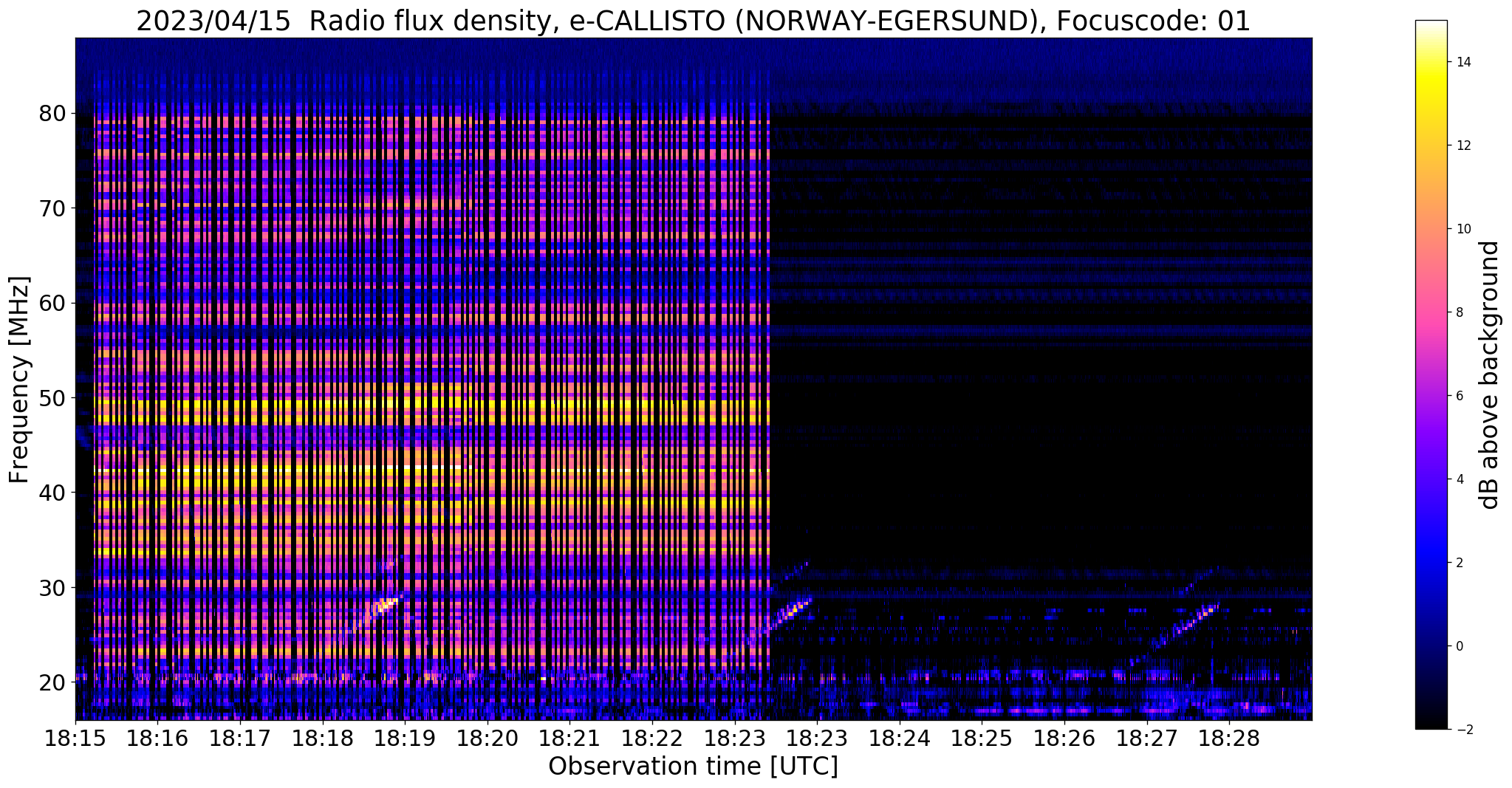Click the 18:16 time tick label
This screenshot has width=1512, height=788.
point(157,739)
